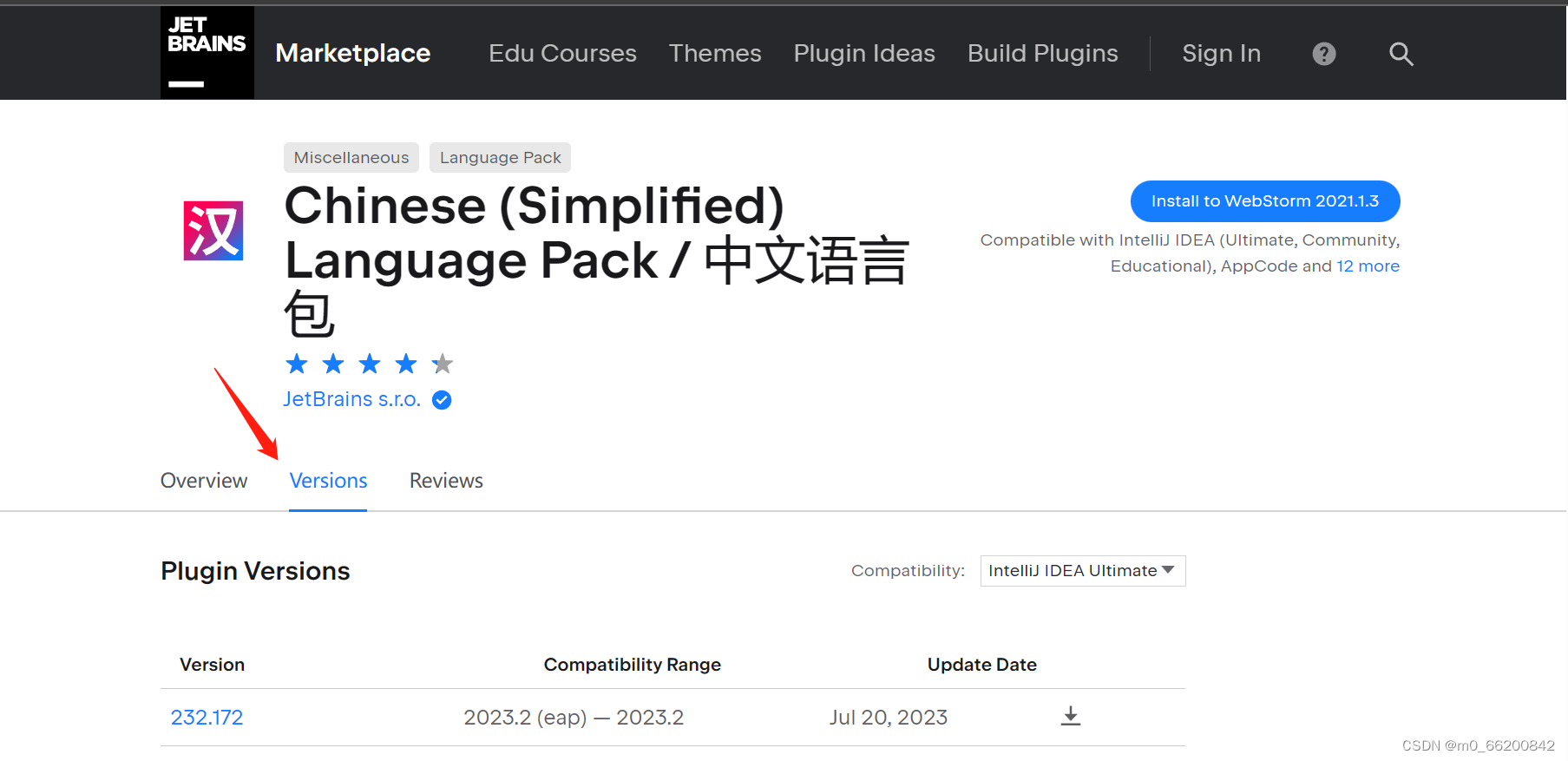The height and width of the screenshot is (761, 1568).
Task: Switch to the Reviews tab
Action: (446, 481)
